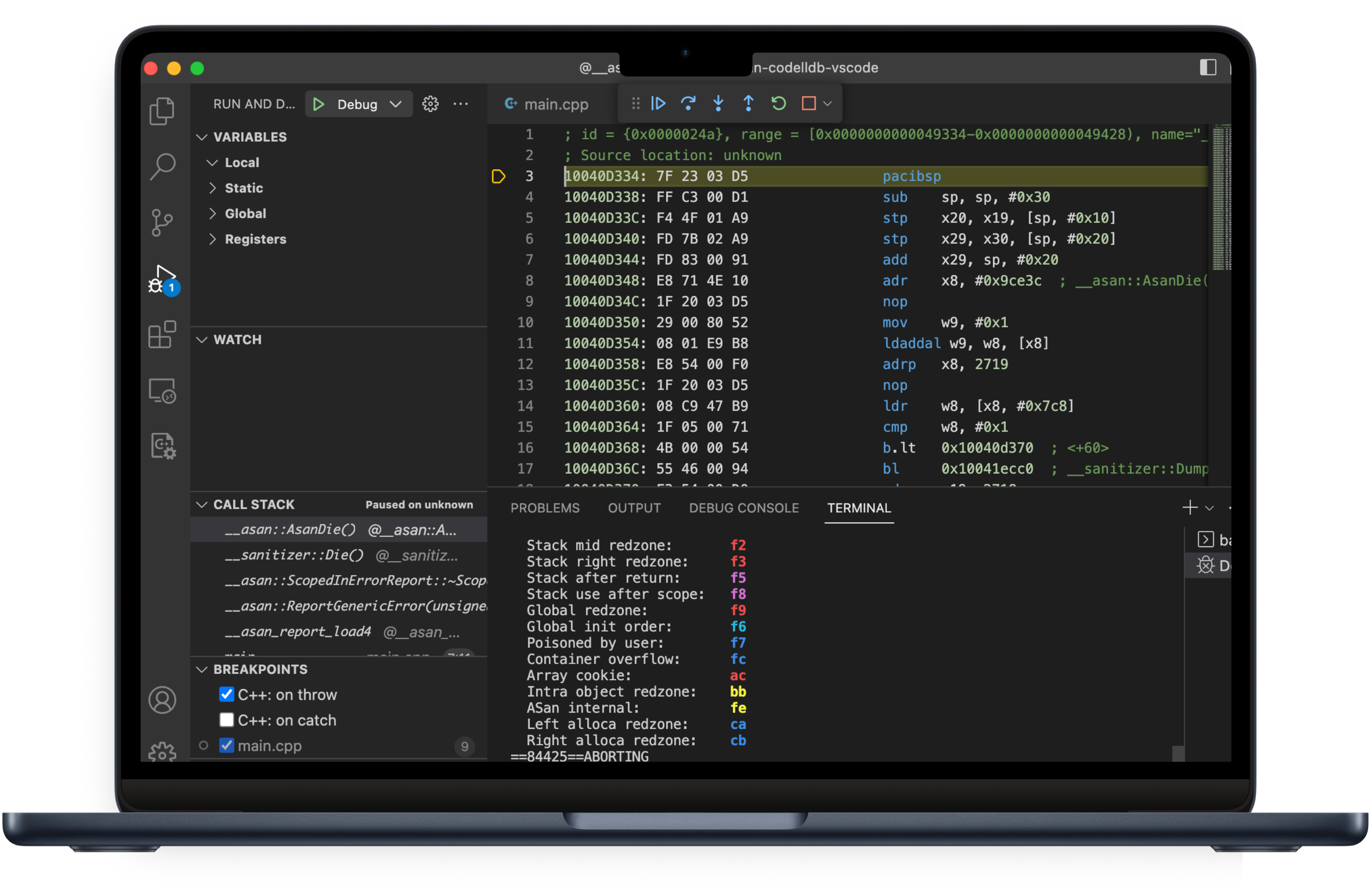Toggle secondary sidebar layout icon

(1208, 67)
